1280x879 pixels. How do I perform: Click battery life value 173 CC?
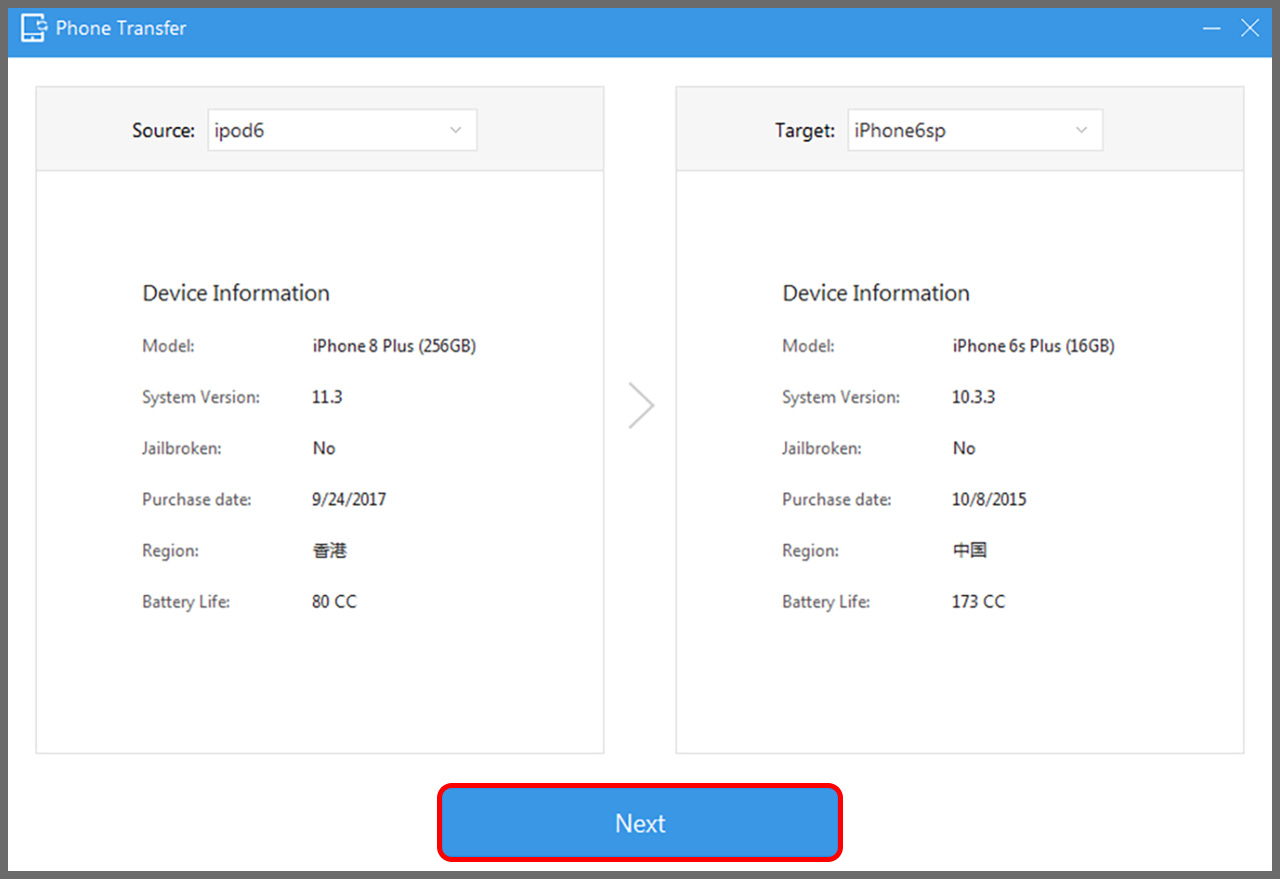point(979,602)
